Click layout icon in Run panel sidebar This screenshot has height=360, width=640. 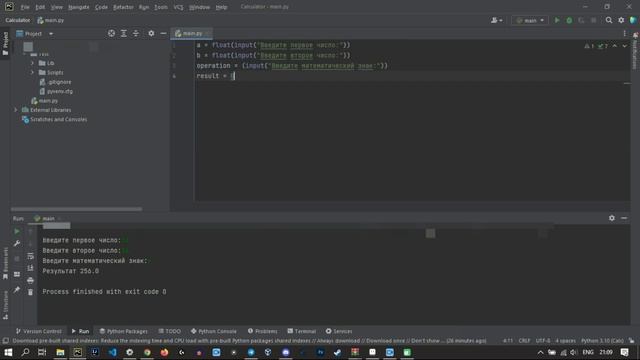click(17, 274)
